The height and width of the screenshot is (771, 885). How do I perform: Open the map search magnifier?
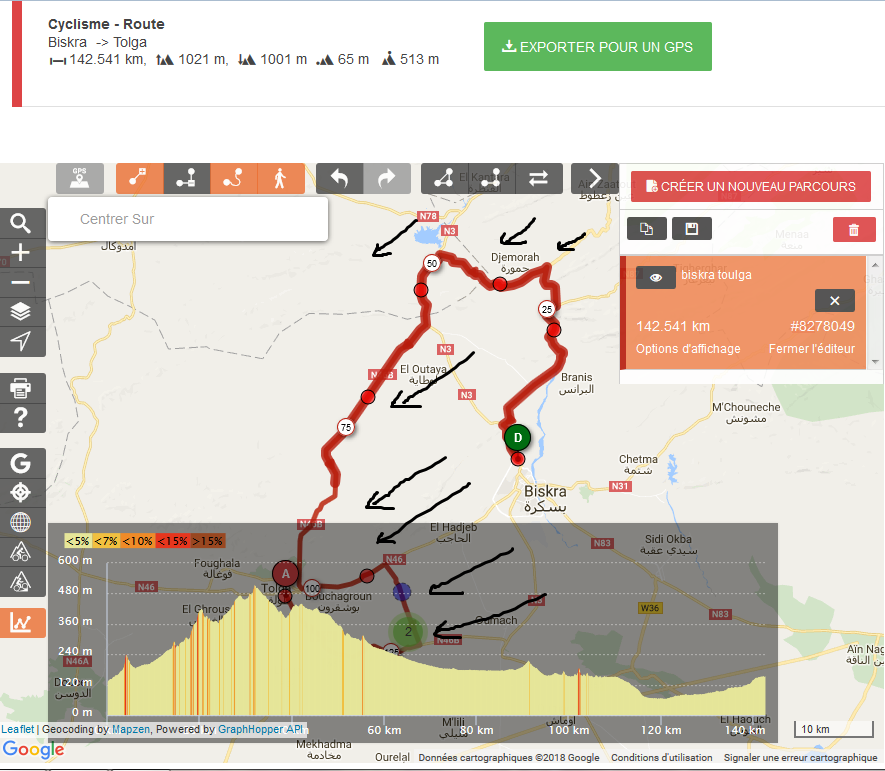[21, 224]
